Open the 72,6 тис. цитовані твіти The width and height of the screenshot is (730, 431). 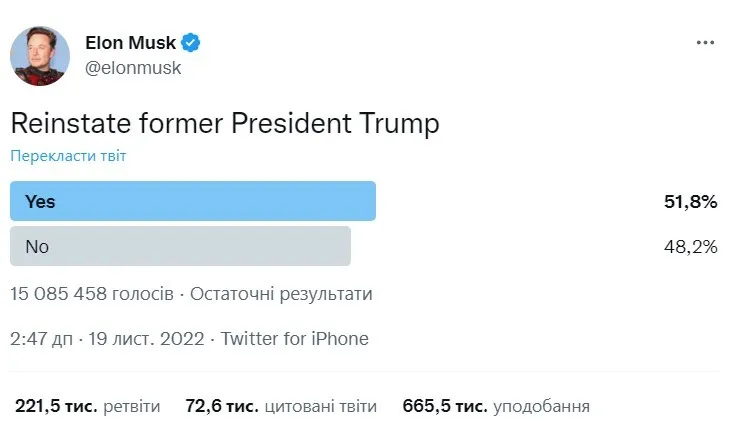click(x=281, y=406)
